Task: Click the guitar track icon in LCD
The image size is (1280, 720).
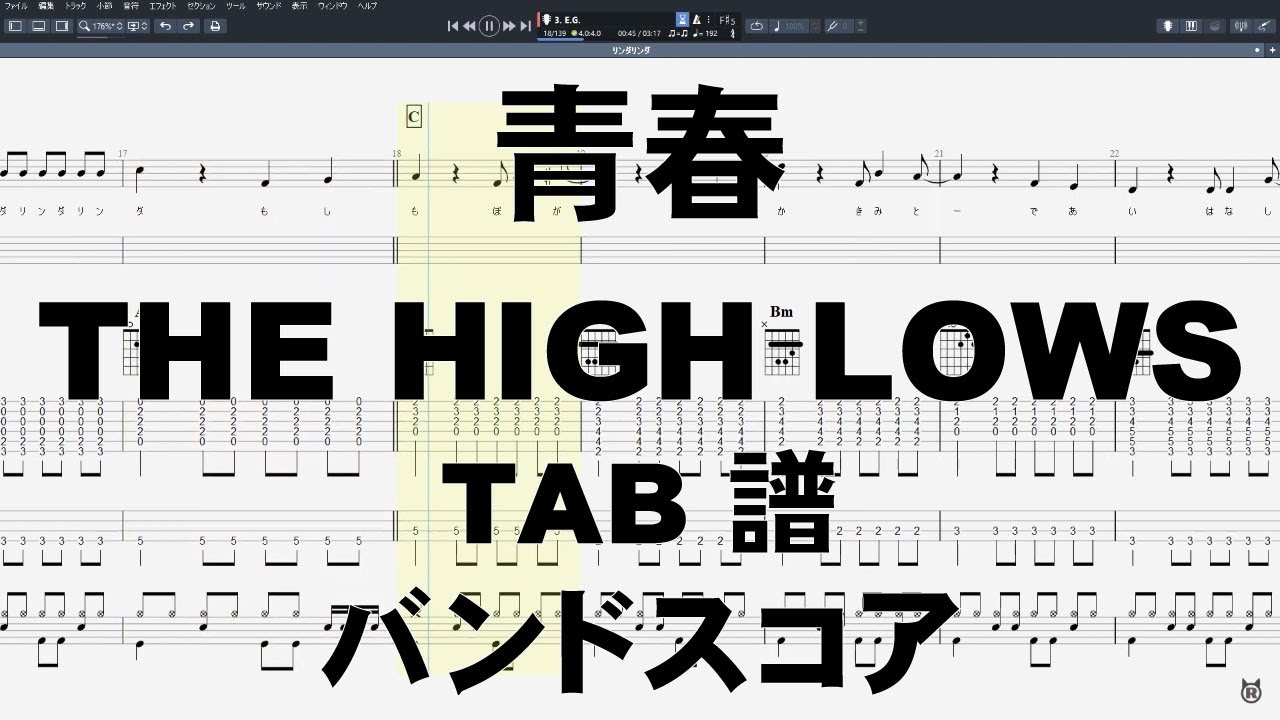Action: click(546, 19)
